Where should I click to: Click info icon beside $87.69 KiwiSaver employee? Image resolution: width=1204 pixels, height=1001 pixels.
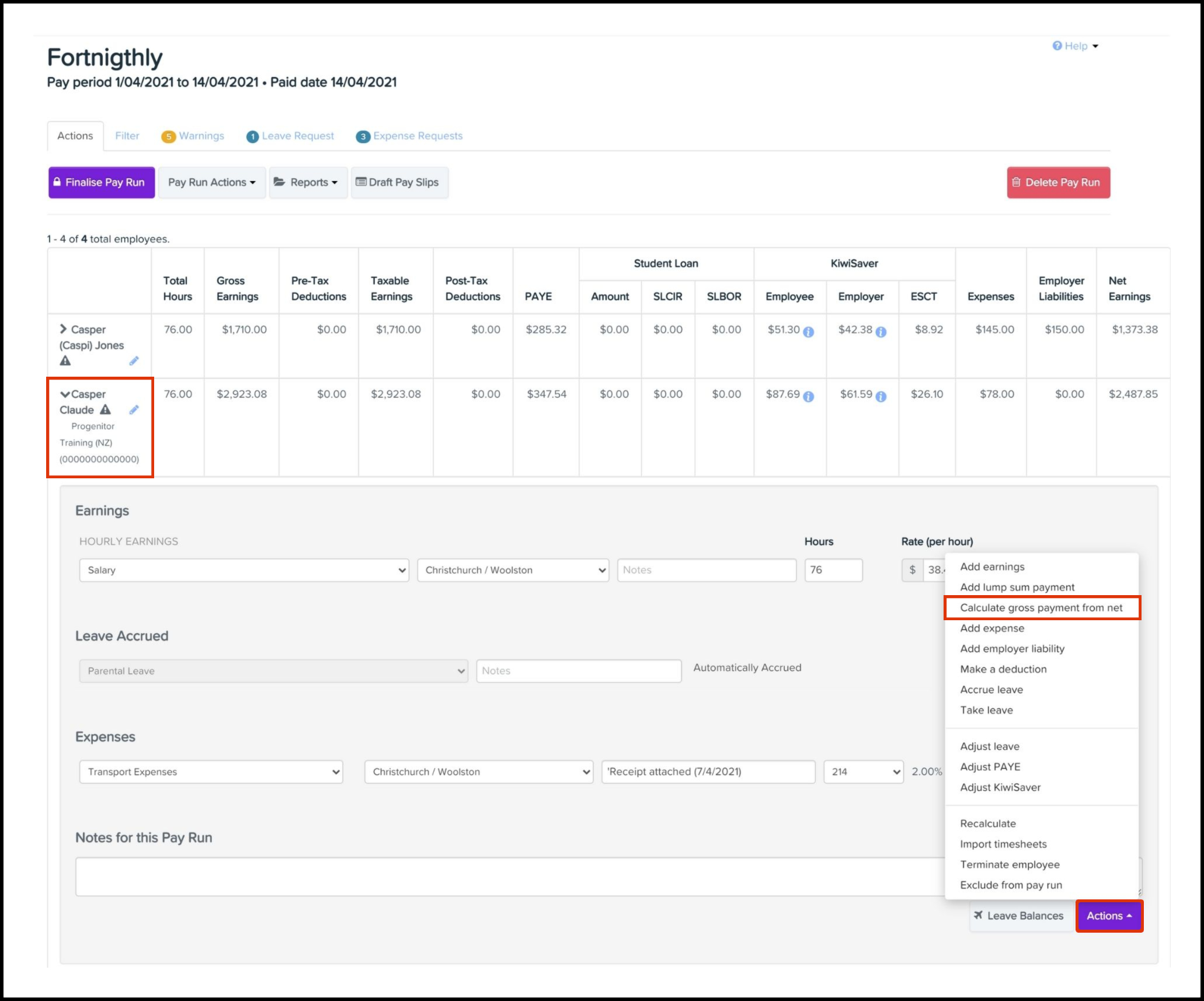coord(808,397)
